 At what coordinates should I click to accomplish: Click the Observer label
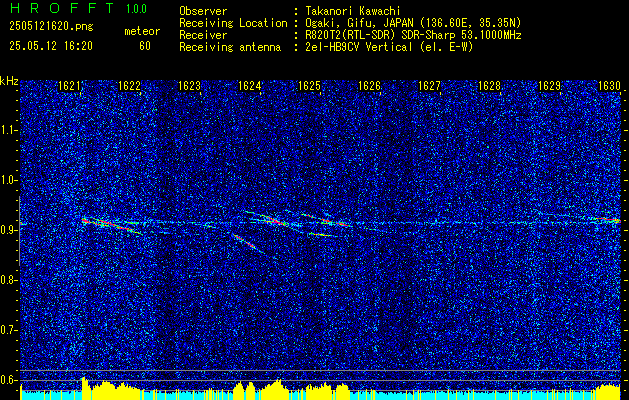click(203, 11)
